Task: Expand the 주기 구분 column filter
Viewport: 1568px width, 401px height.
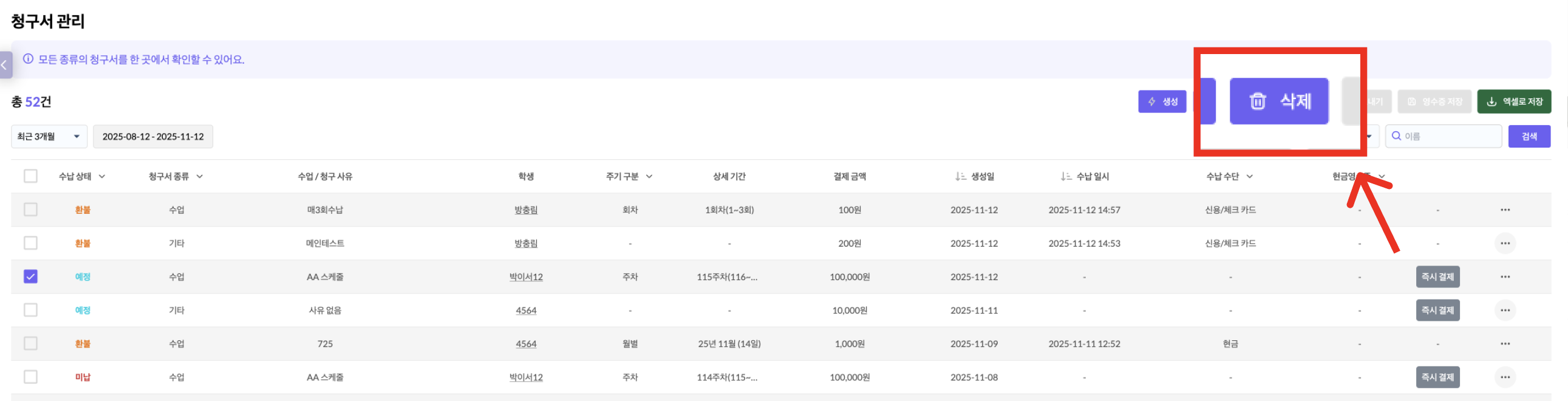Action: pyautogui.click(x=649, y=176)
